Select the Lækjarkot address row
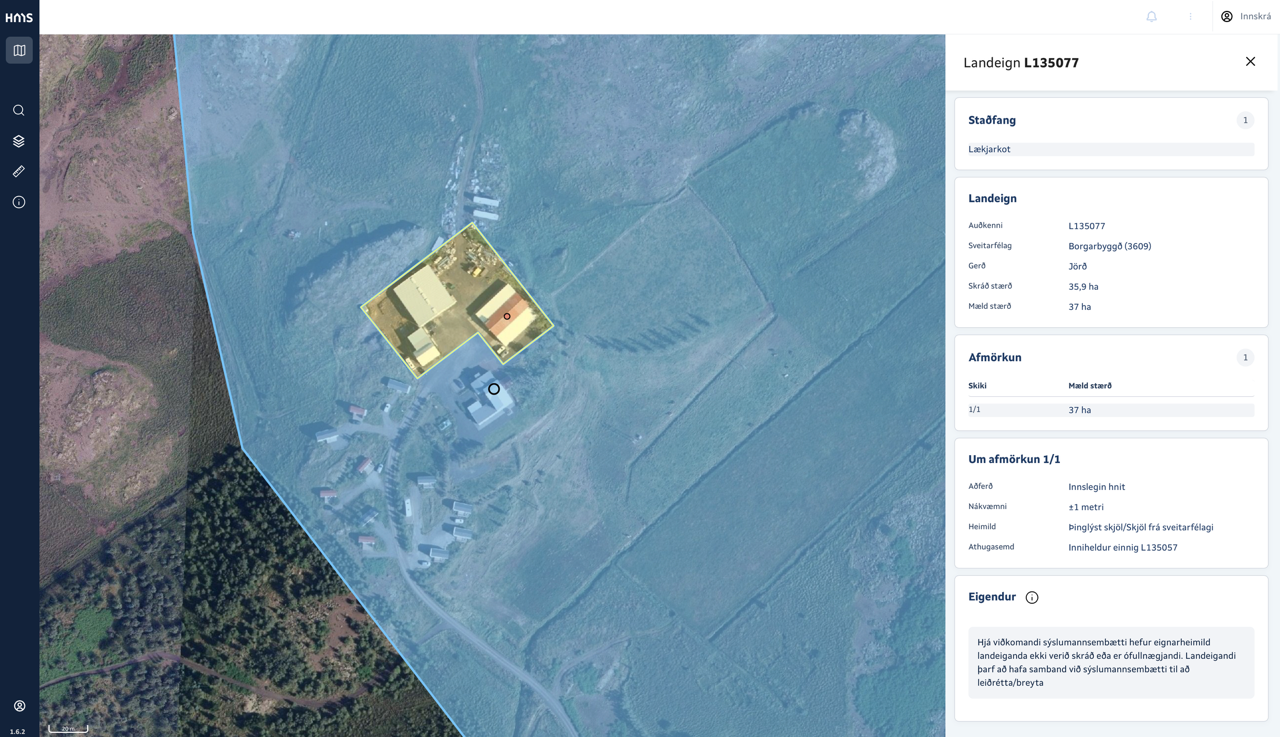This screenshot has height=737, width=1280. pyautogui.click(x=1111, y=149)
